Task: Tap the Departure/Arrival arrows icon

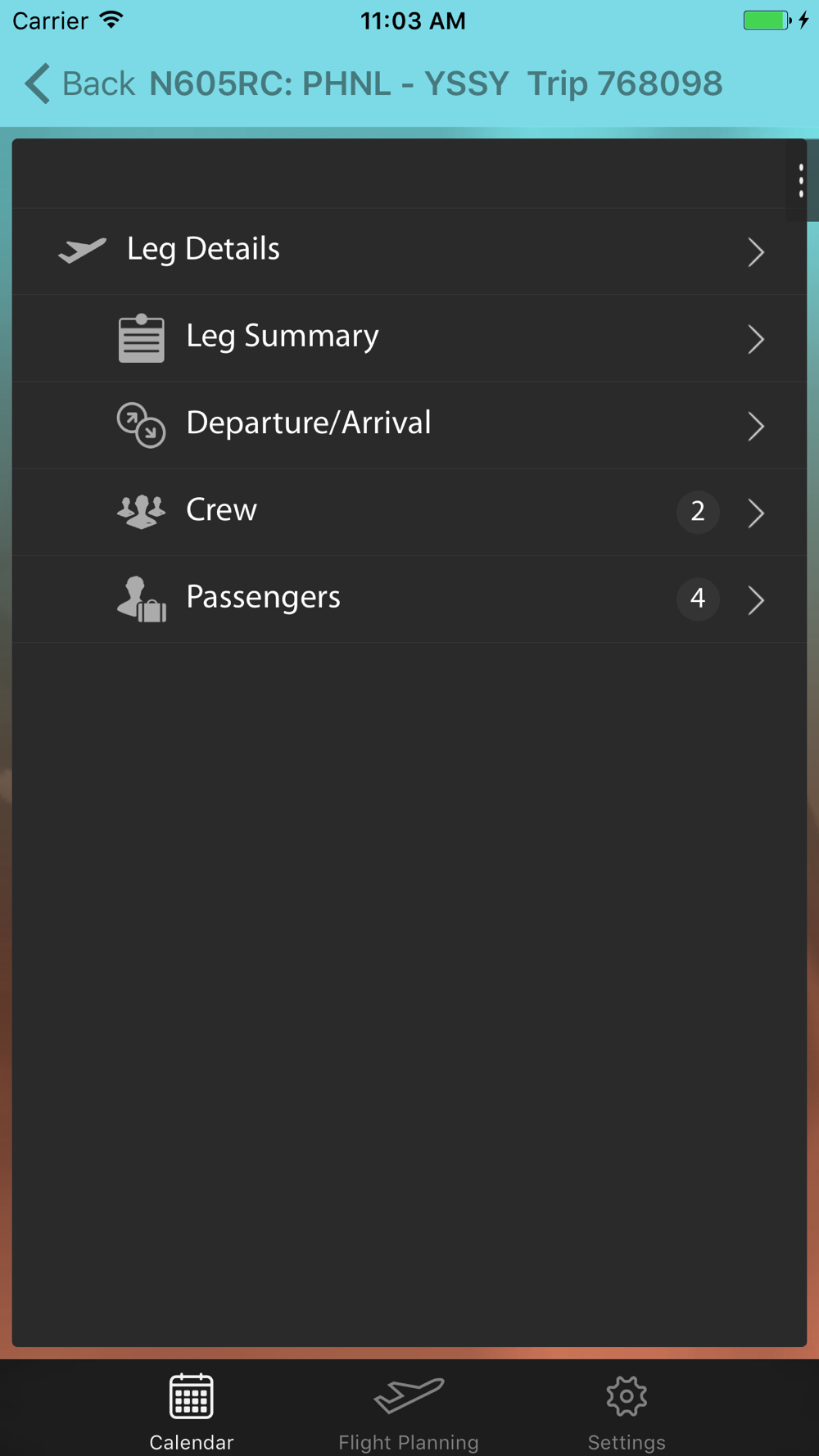Action: point(141,425)
